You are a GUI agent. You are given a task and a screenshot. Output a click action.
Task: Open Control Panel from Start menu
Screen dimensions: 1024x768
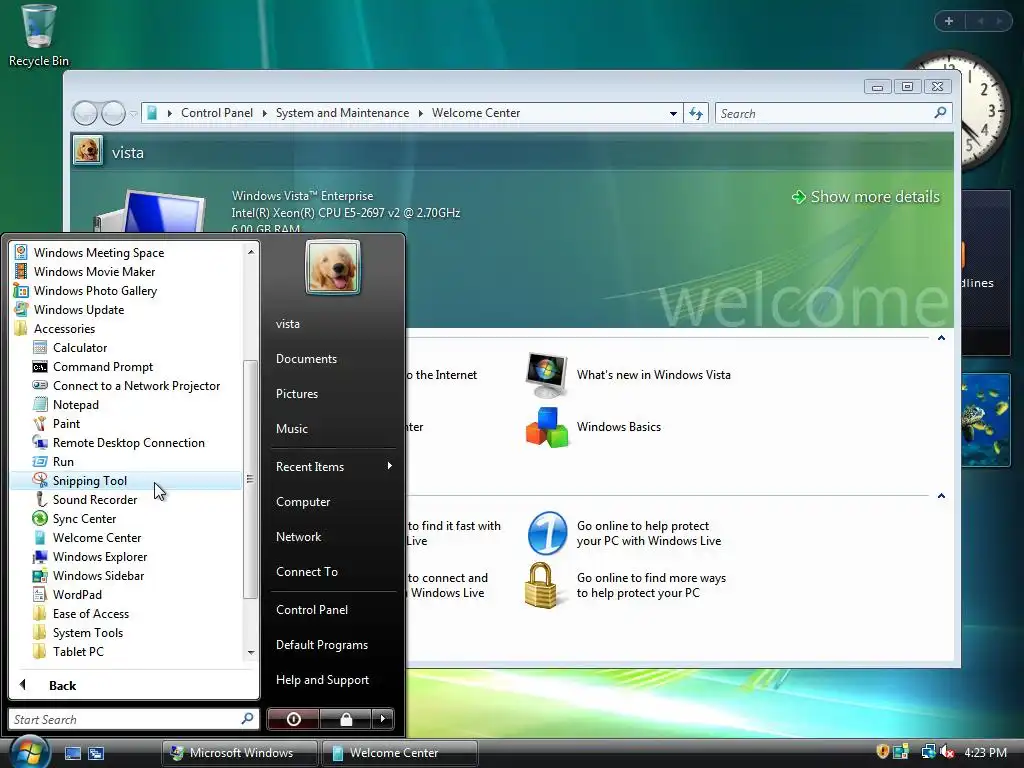point(312,609)
